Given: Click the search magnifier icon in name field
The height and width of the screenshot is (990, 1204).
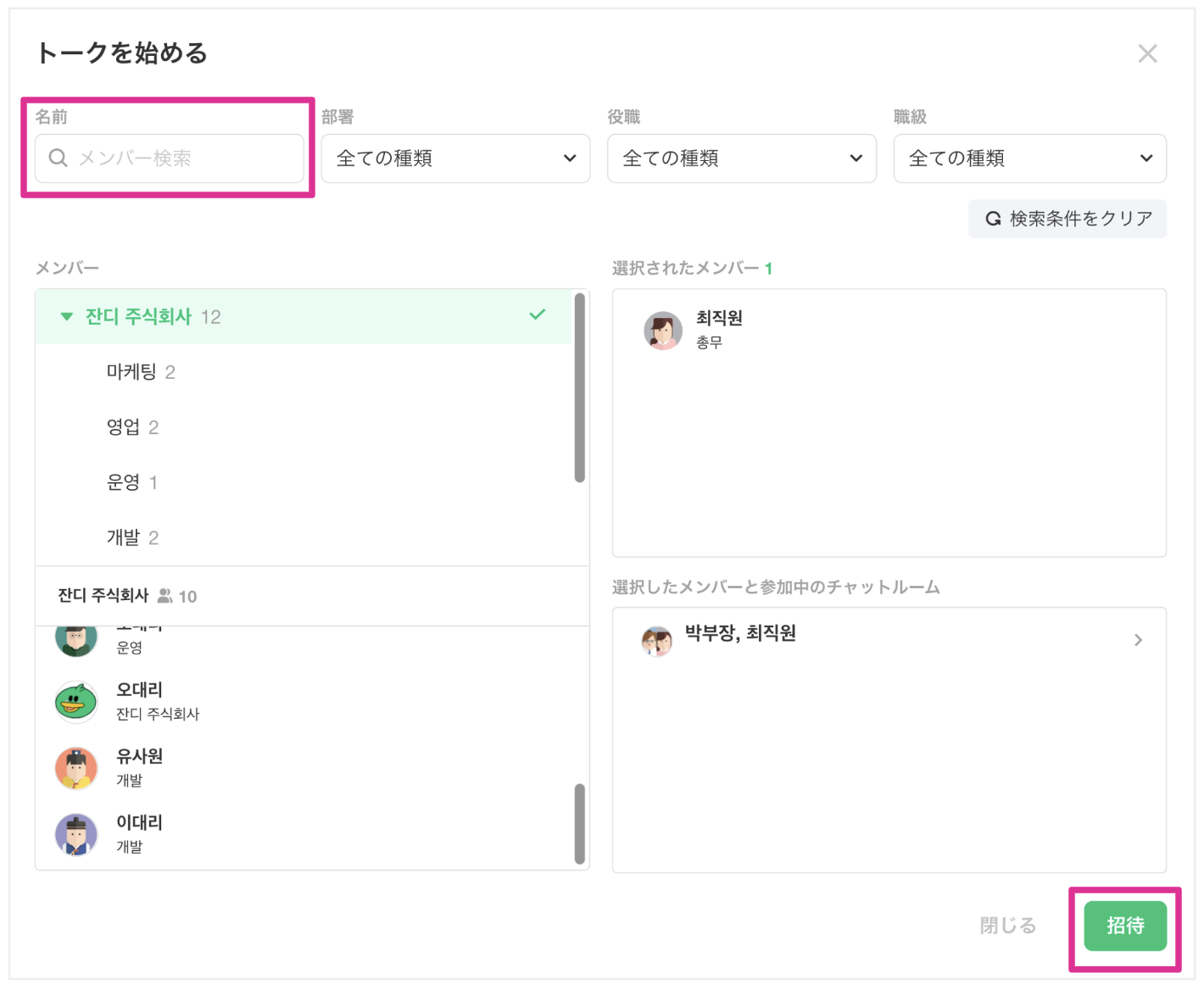Looking at the screenshot, I should 58,158.
